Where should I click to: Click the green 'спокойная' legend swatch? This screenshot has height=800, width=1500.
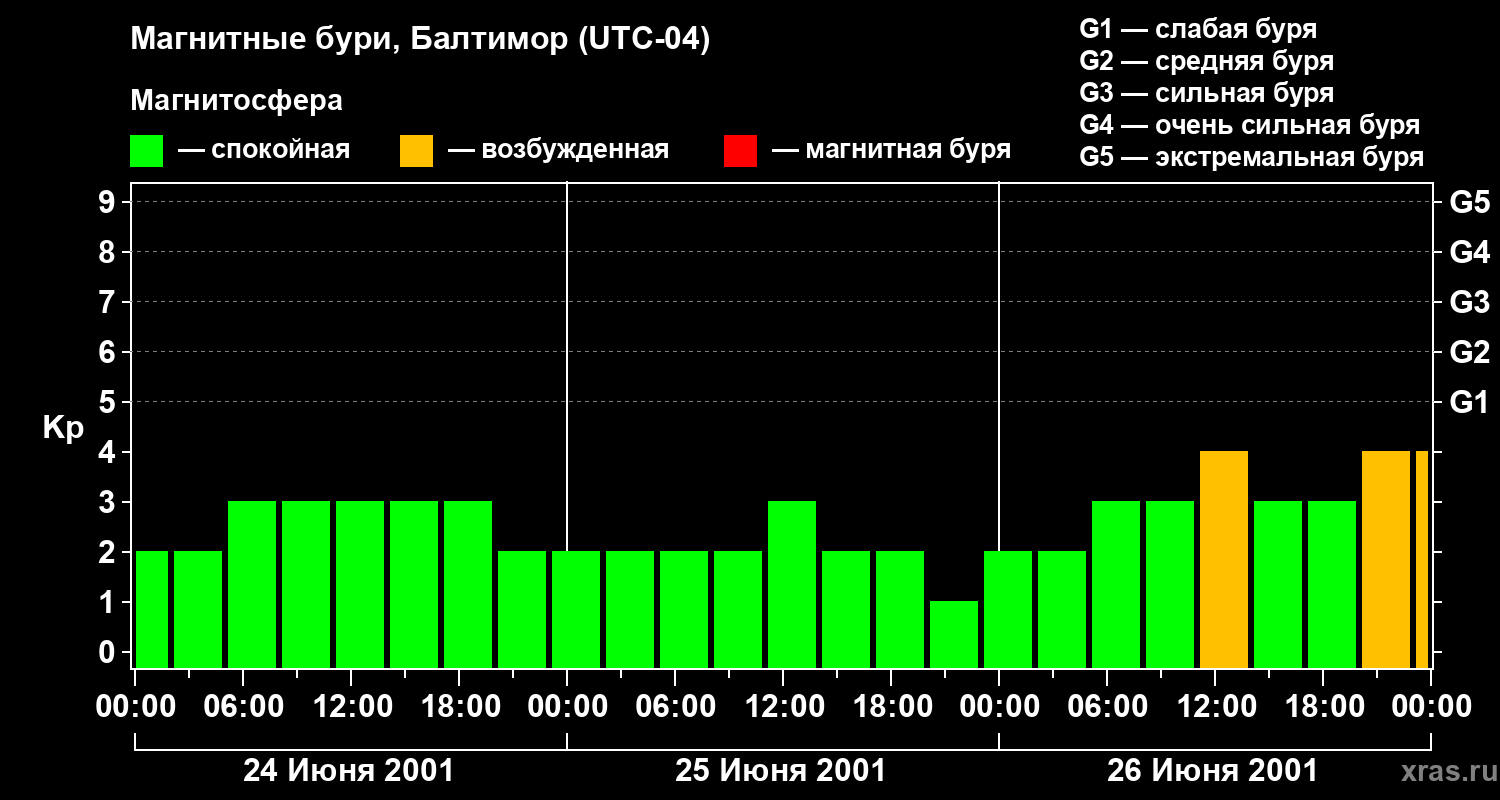point(147,151)
